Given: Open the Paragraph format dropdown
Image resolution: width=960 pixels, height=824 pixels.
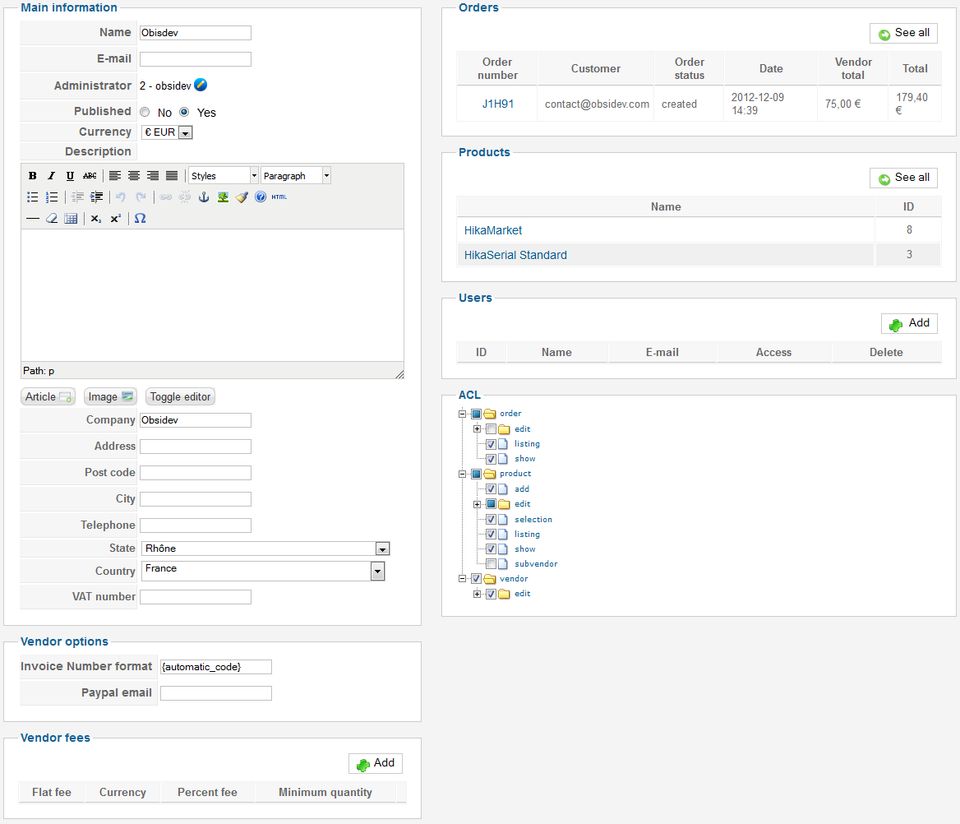Looking at the screenshot, I should point(296,176).
